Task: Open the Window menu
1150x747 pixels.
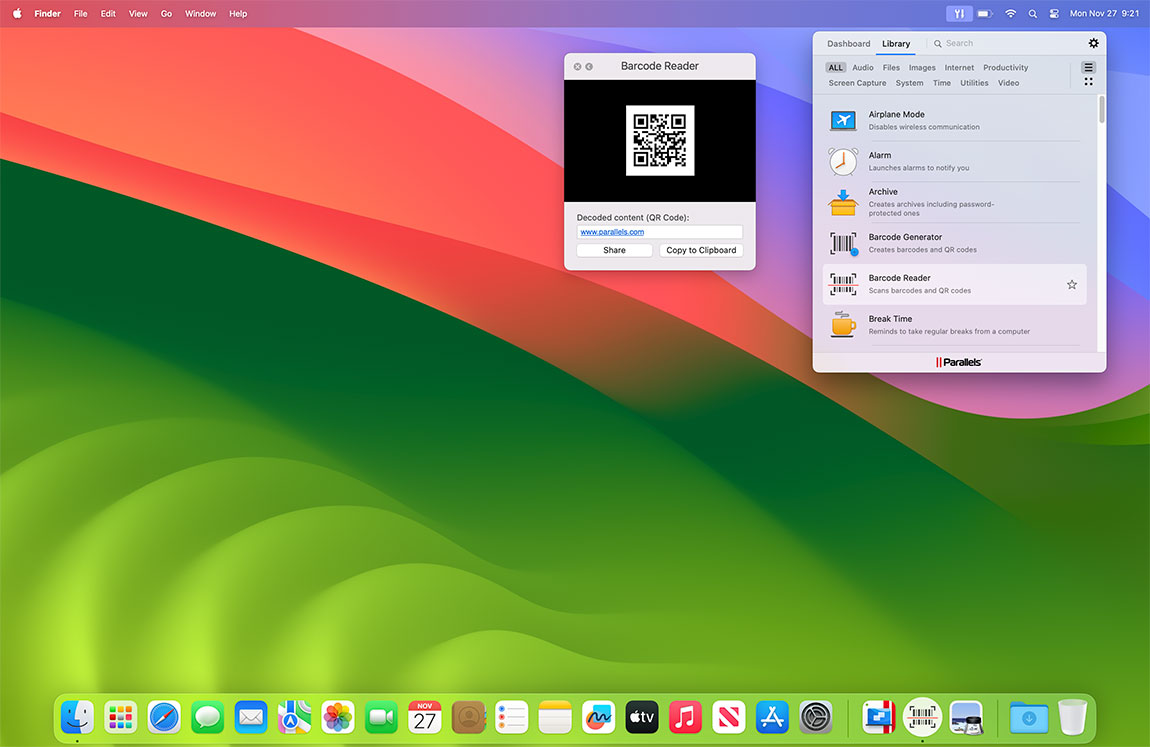Action: point(200,13)
